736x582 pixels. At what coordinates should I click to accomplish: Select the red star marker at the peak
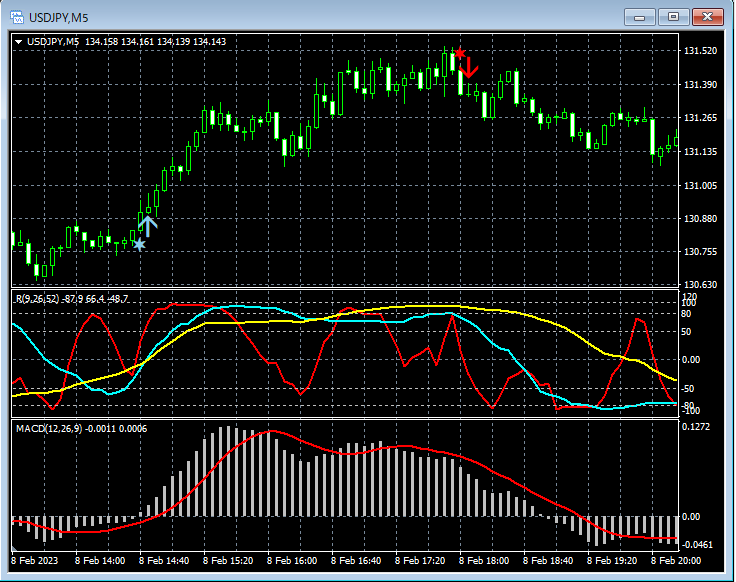[x=459, y=53]
